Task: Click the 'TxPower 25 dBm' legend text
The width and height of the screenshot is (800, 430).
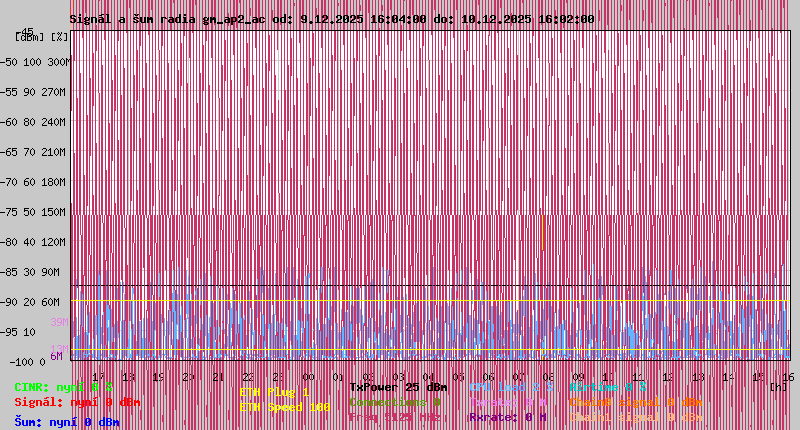Action: click(398, 388)
